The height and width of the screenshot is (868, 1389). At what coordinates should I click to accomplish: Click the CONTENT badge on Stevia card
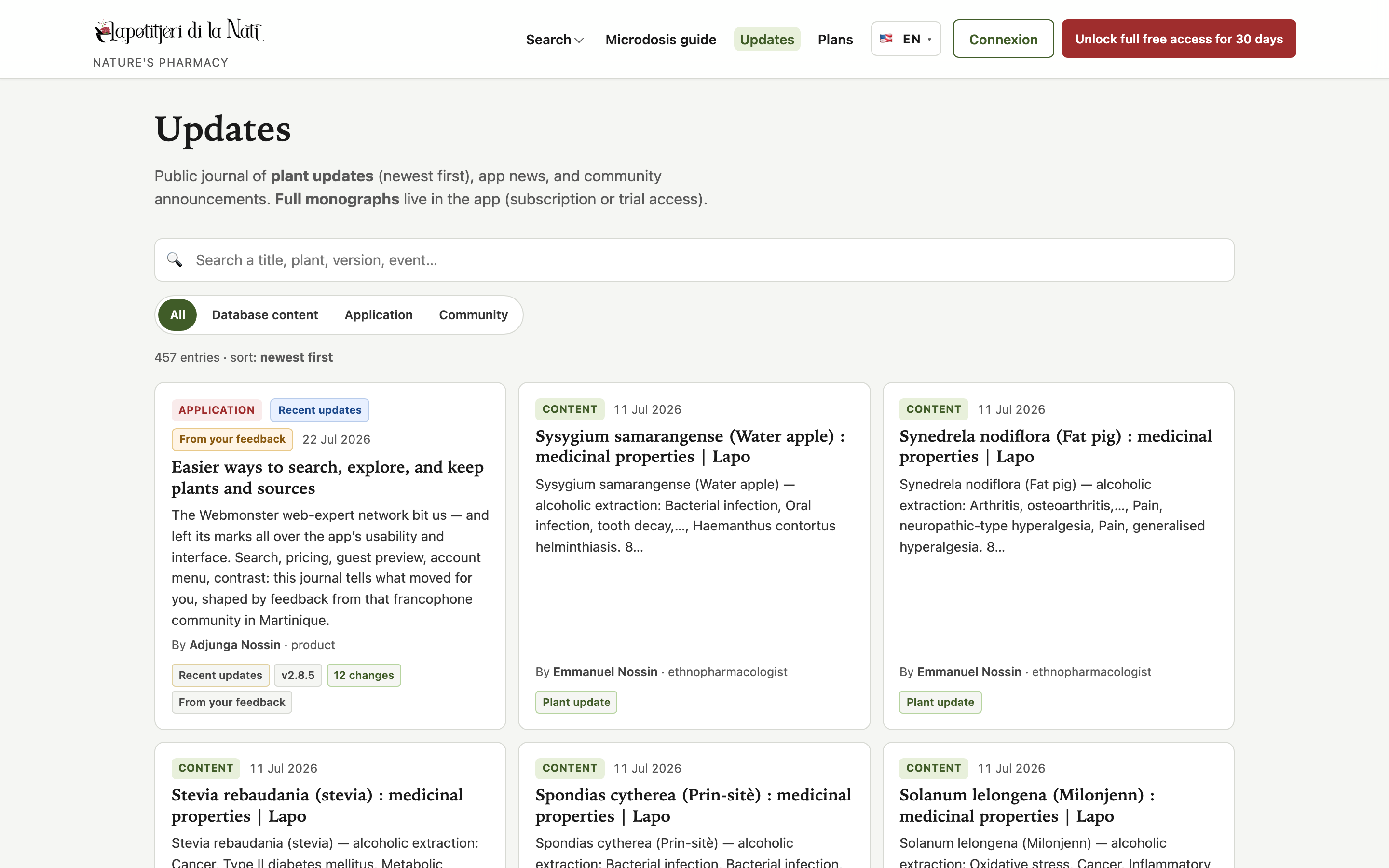click(205, 768)
